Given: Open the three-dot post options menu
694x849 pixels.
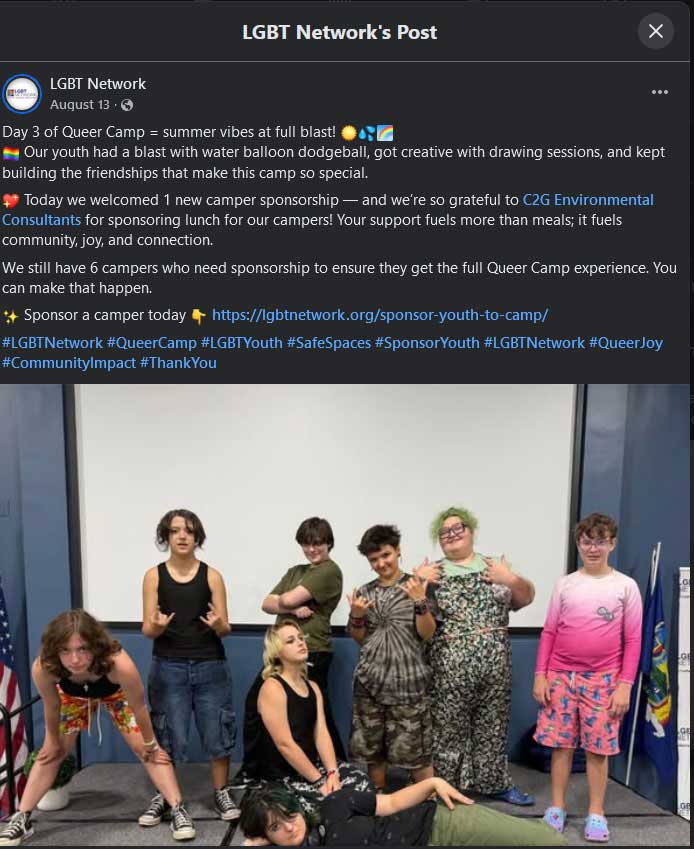Looking at the screenshot, I should (659, 92).
